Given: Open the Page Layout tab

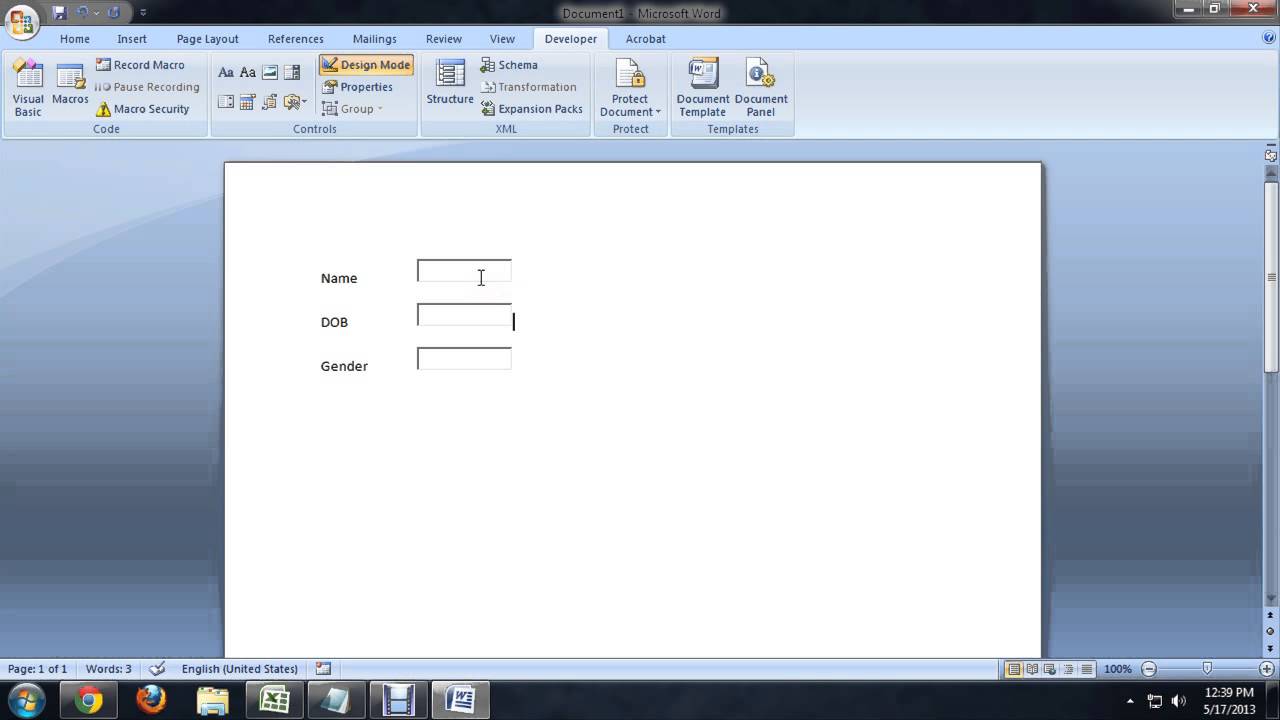Looking at the screenshot, I should point(208,39).
